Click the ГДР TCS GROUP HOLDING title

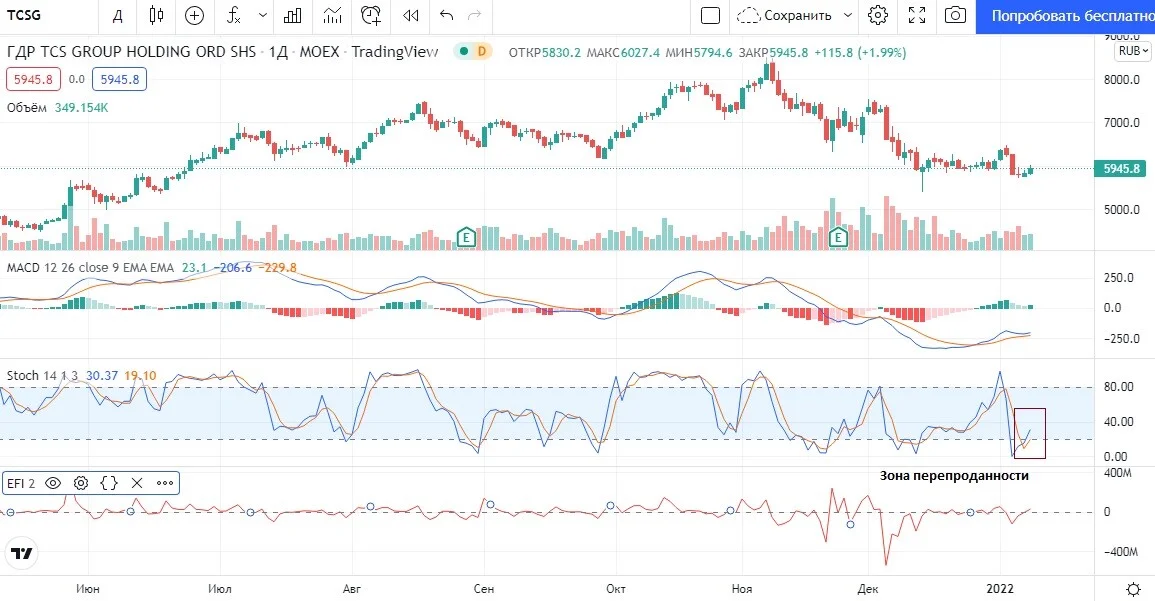tap(131, 52)
